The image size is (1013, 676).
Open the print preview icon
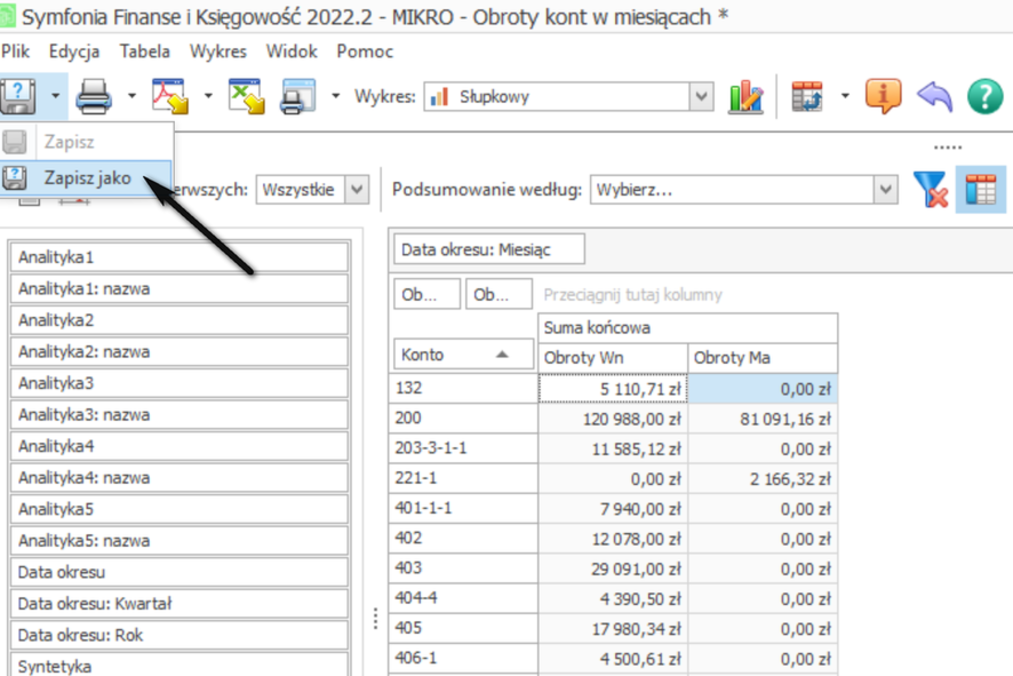[x=298, y=97]
